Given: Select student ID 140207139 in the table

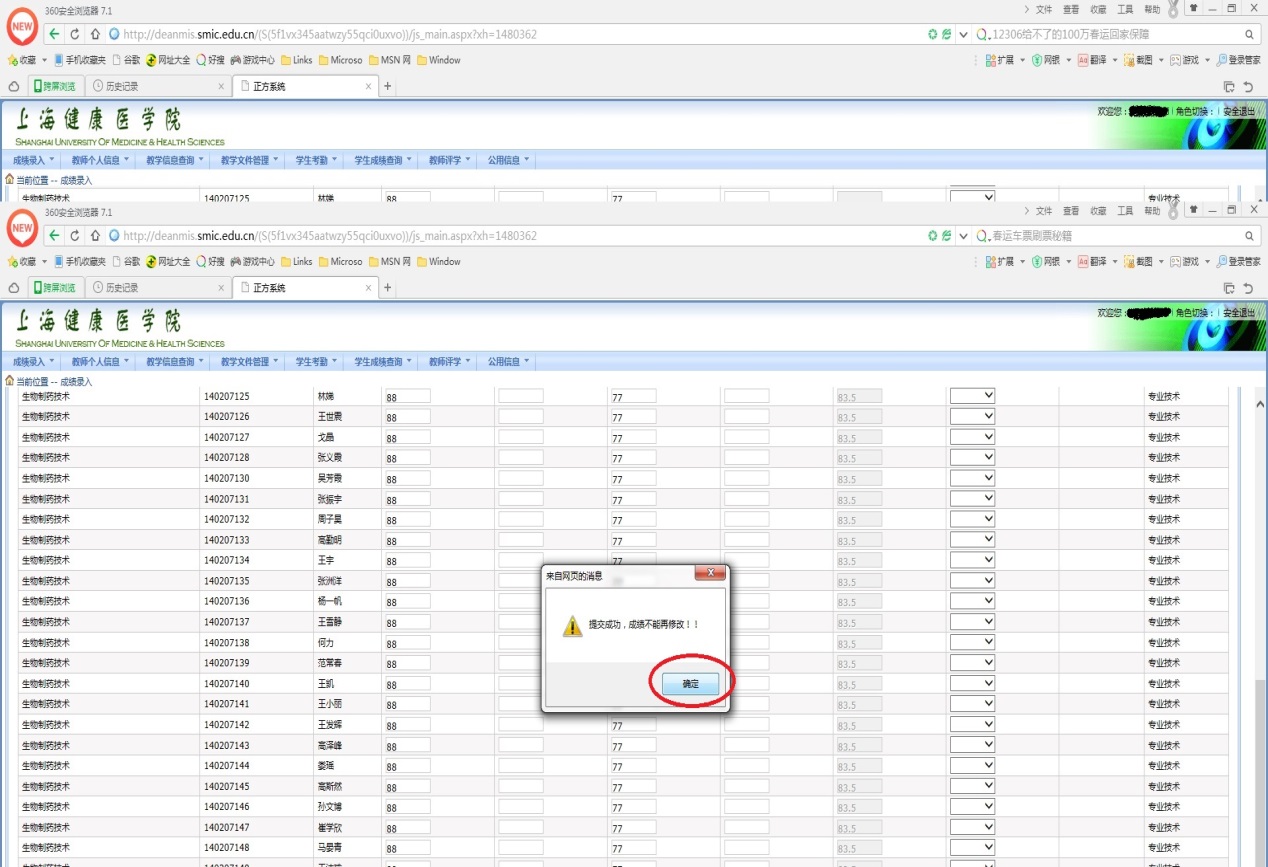Looking at the screenshot, I should pyautogui.click(x=227, y=663).
